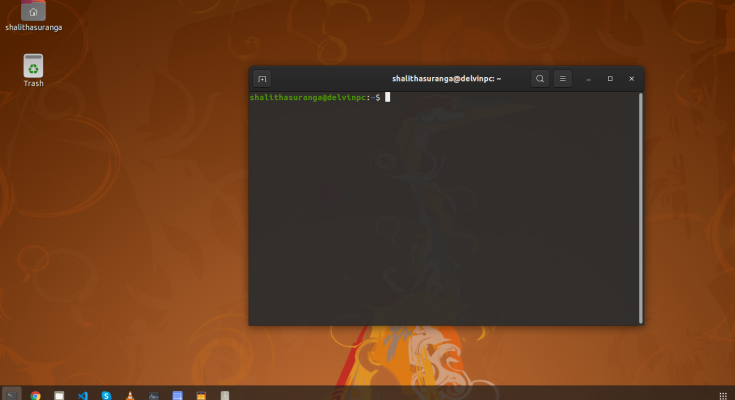Click the terminal vertical scrollbar

pyautogui.click(x=642, y=200)
